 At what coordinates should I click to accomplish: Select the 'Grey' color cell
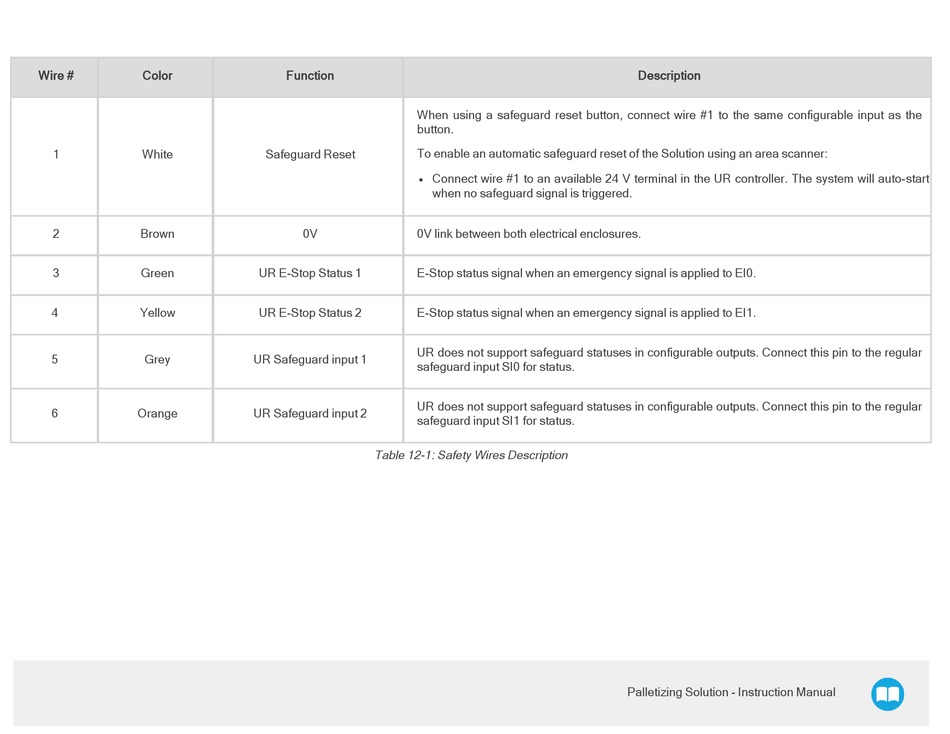pyautogui.click(x=157, y=360)
